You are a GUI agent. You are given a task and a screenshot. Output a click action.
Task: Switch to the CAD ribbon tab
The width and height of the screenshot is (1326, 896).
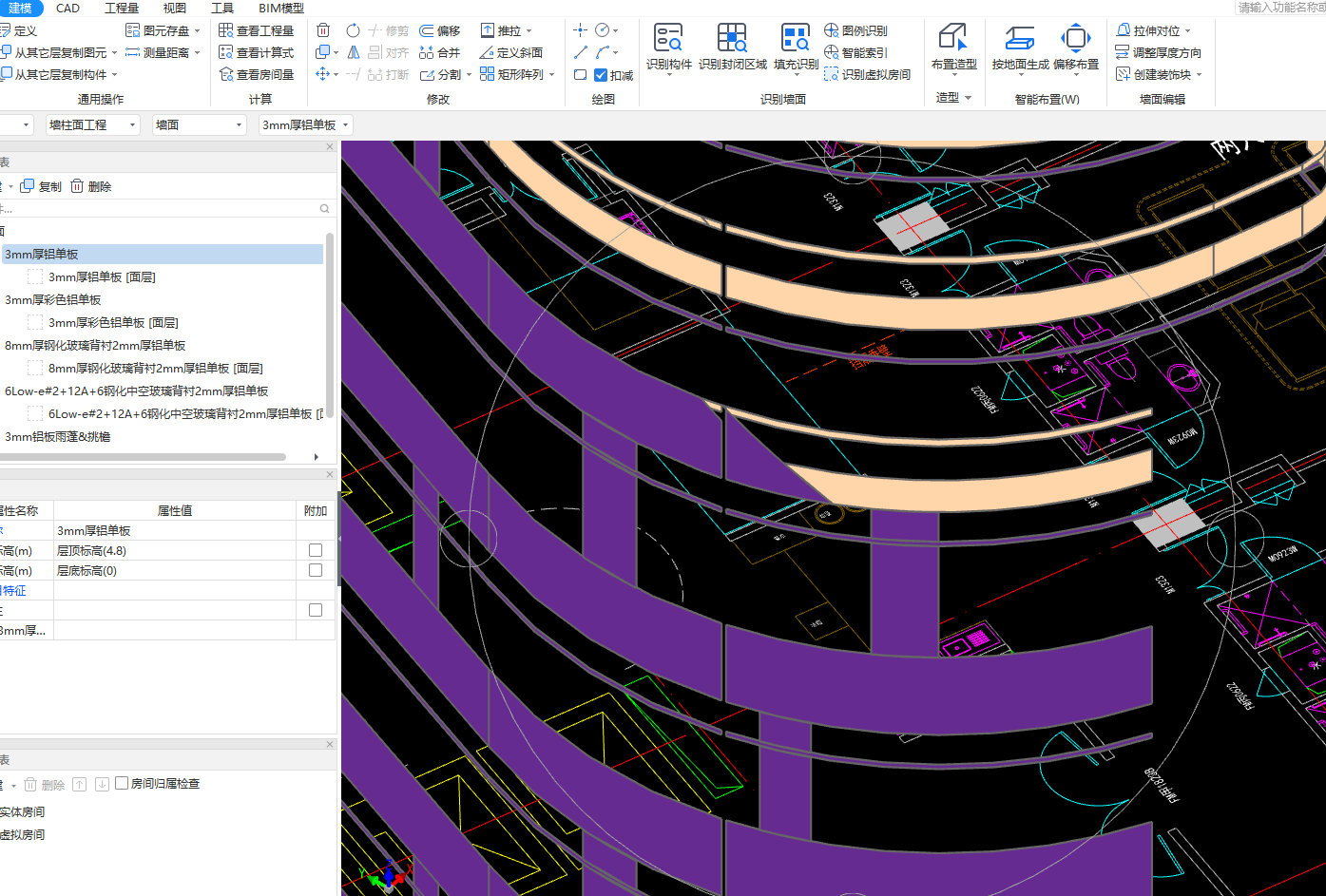(x=67, y=8)
